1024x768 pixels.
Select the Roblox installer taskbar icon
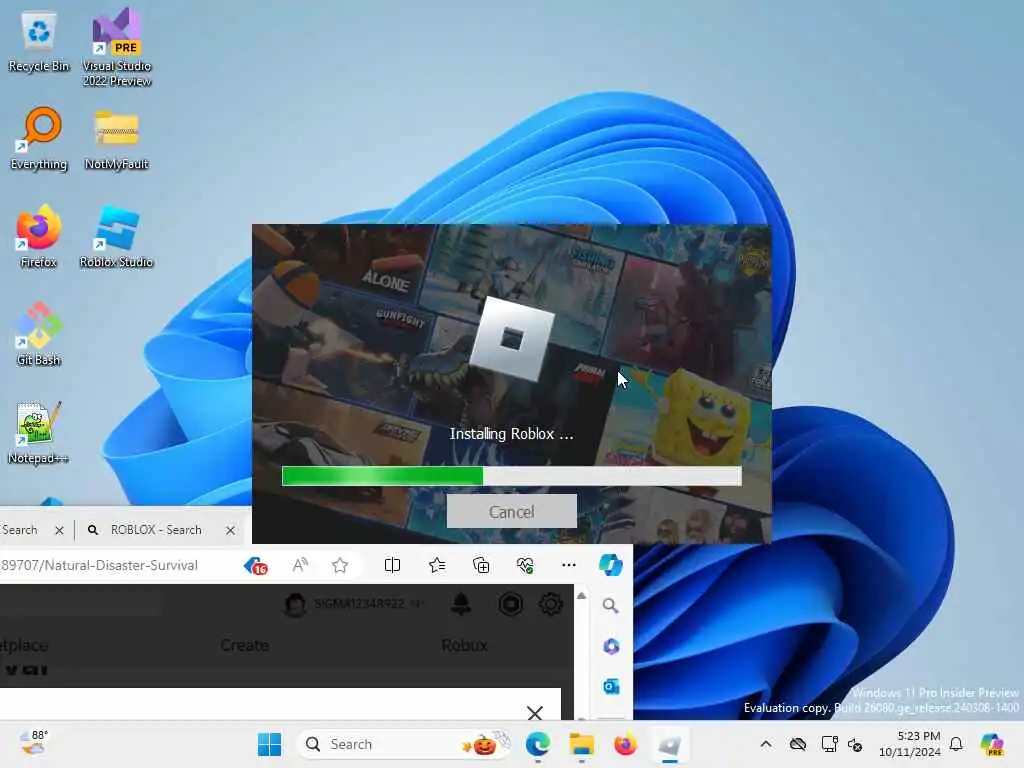tap(669, 744)
